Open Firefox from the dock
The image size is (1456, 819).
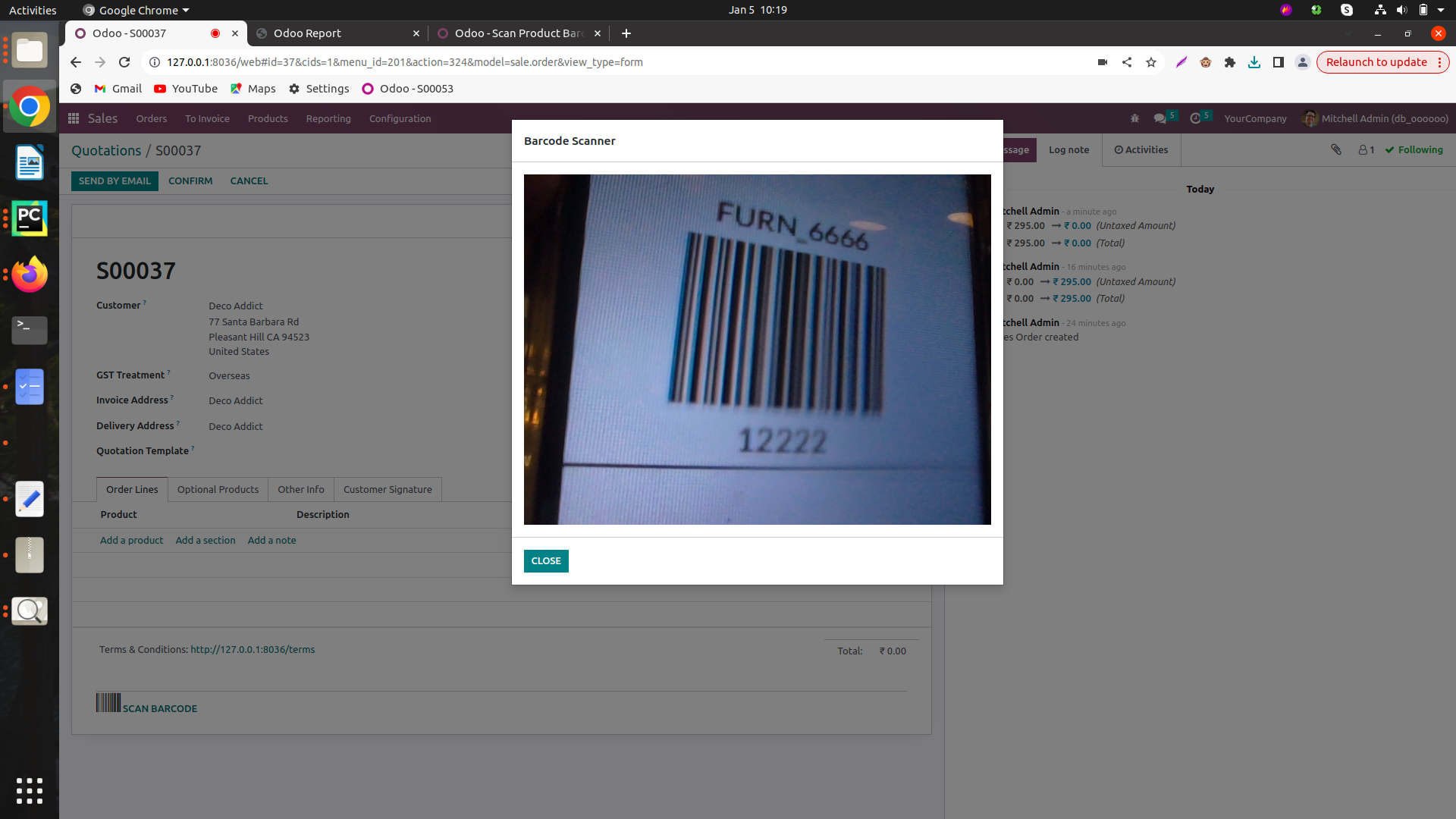[30, 275]
